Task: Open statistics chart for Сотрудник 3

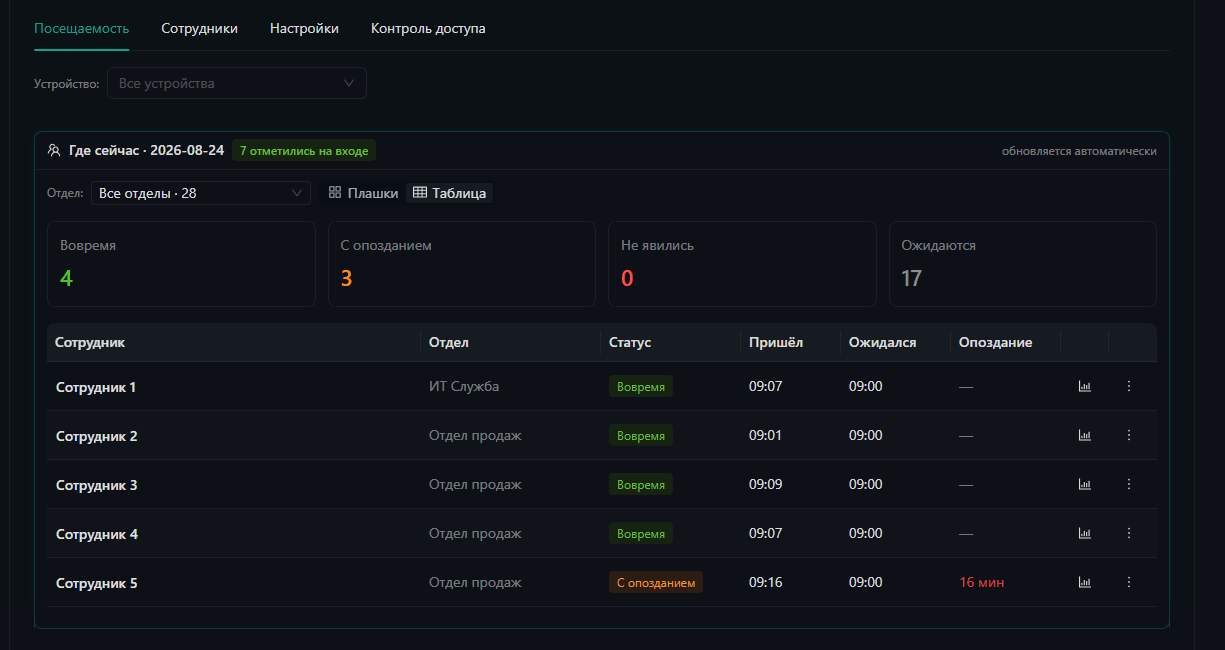Action: tap(1084, 484)
